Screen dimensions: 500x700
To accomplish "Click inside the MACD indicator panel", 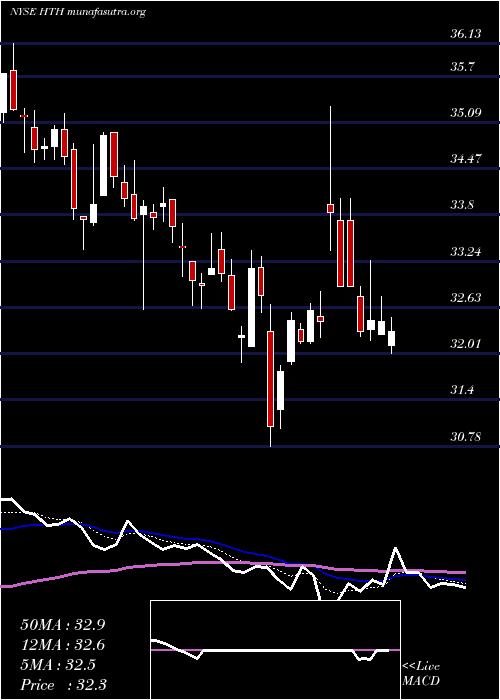I will 275,650.
